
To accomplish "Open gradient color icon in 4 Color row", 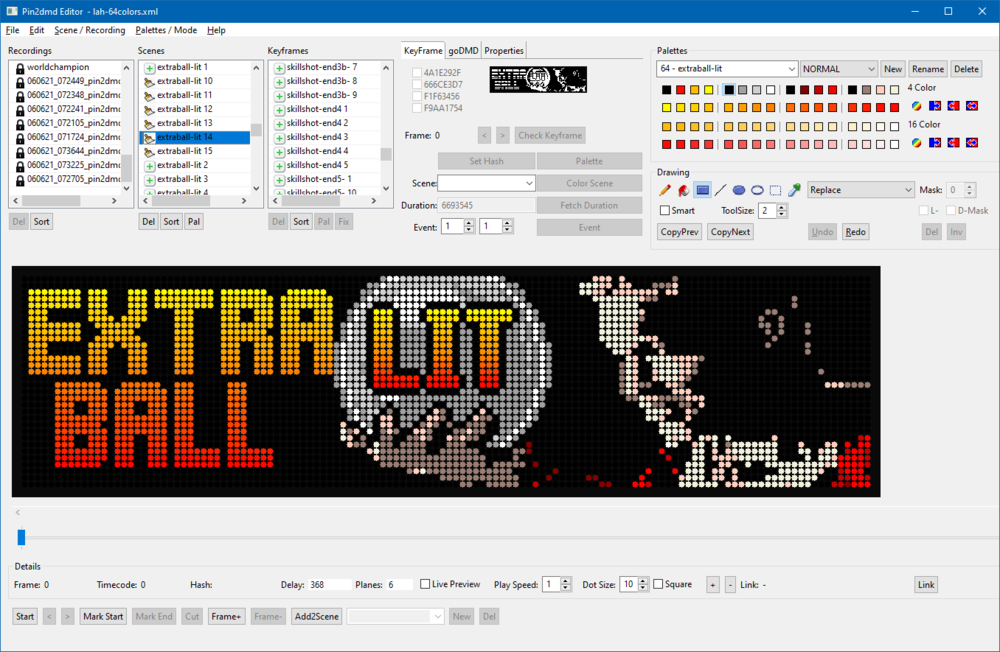I will 916,106.
